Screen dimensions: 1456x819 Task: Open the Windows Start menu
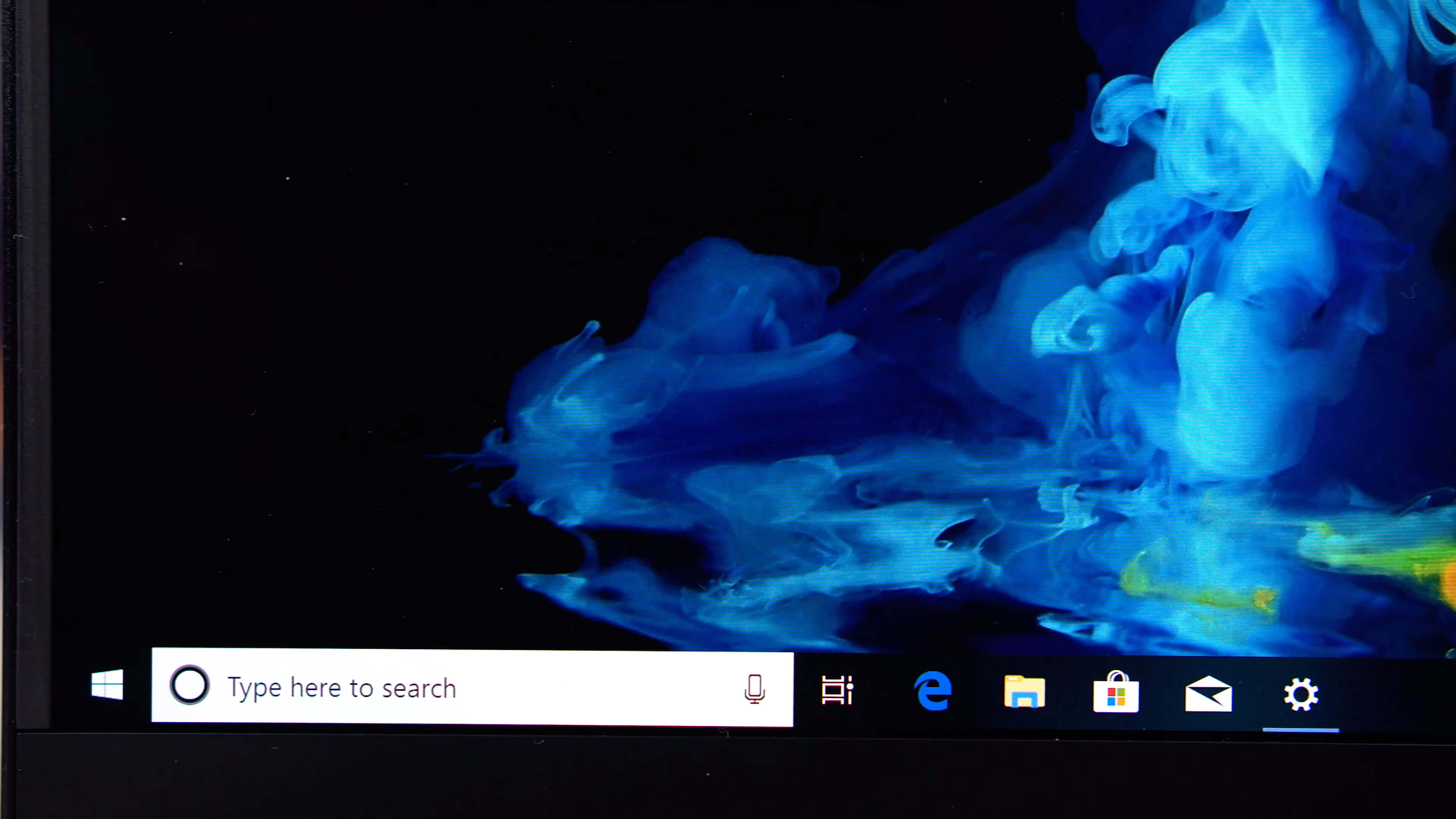(x=107, y=684)
